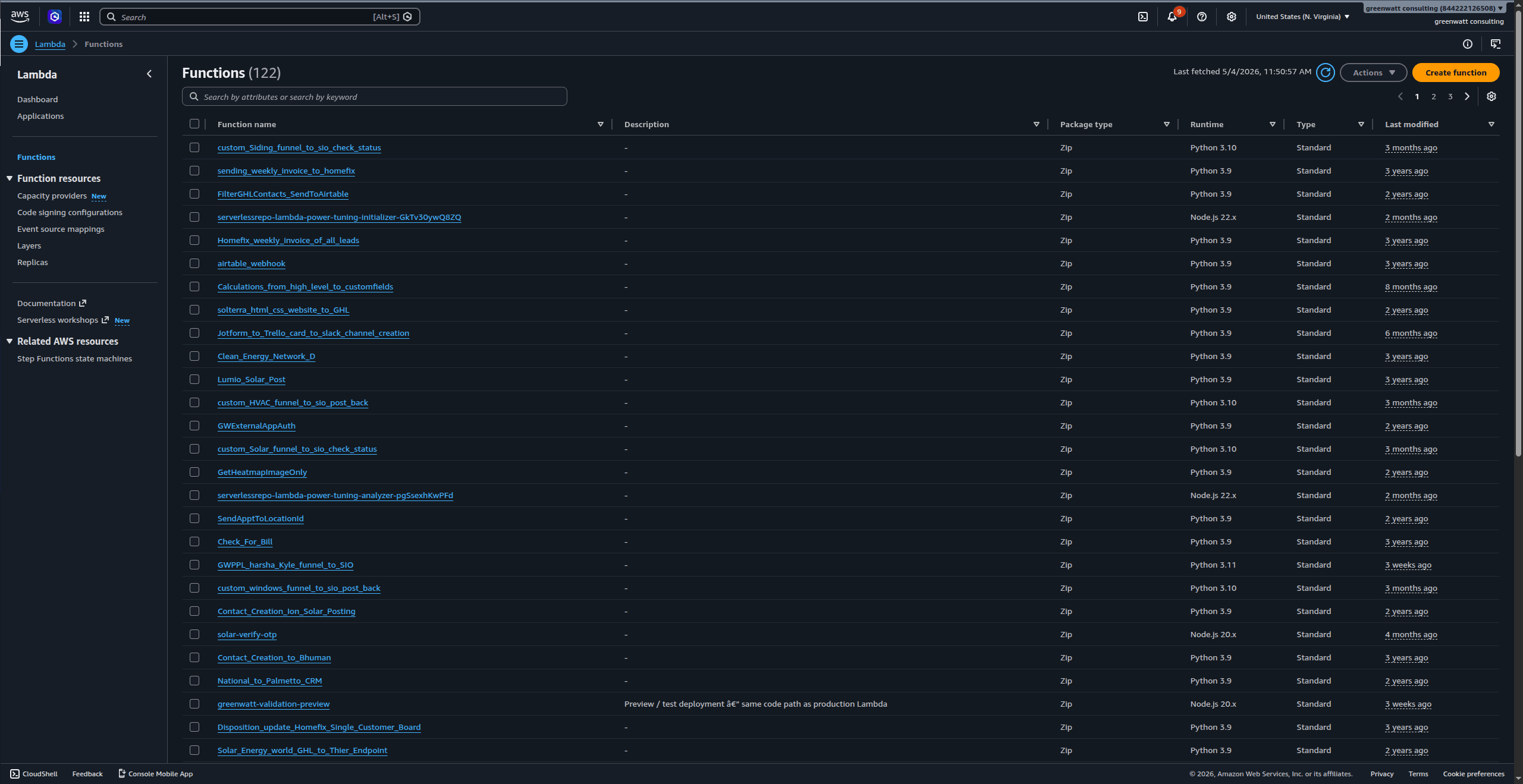The height and width of the screenshot is (784, 1523).
Task: Check the GWExternalAppAuth row checkbox
Action: (x=194, y=426)
